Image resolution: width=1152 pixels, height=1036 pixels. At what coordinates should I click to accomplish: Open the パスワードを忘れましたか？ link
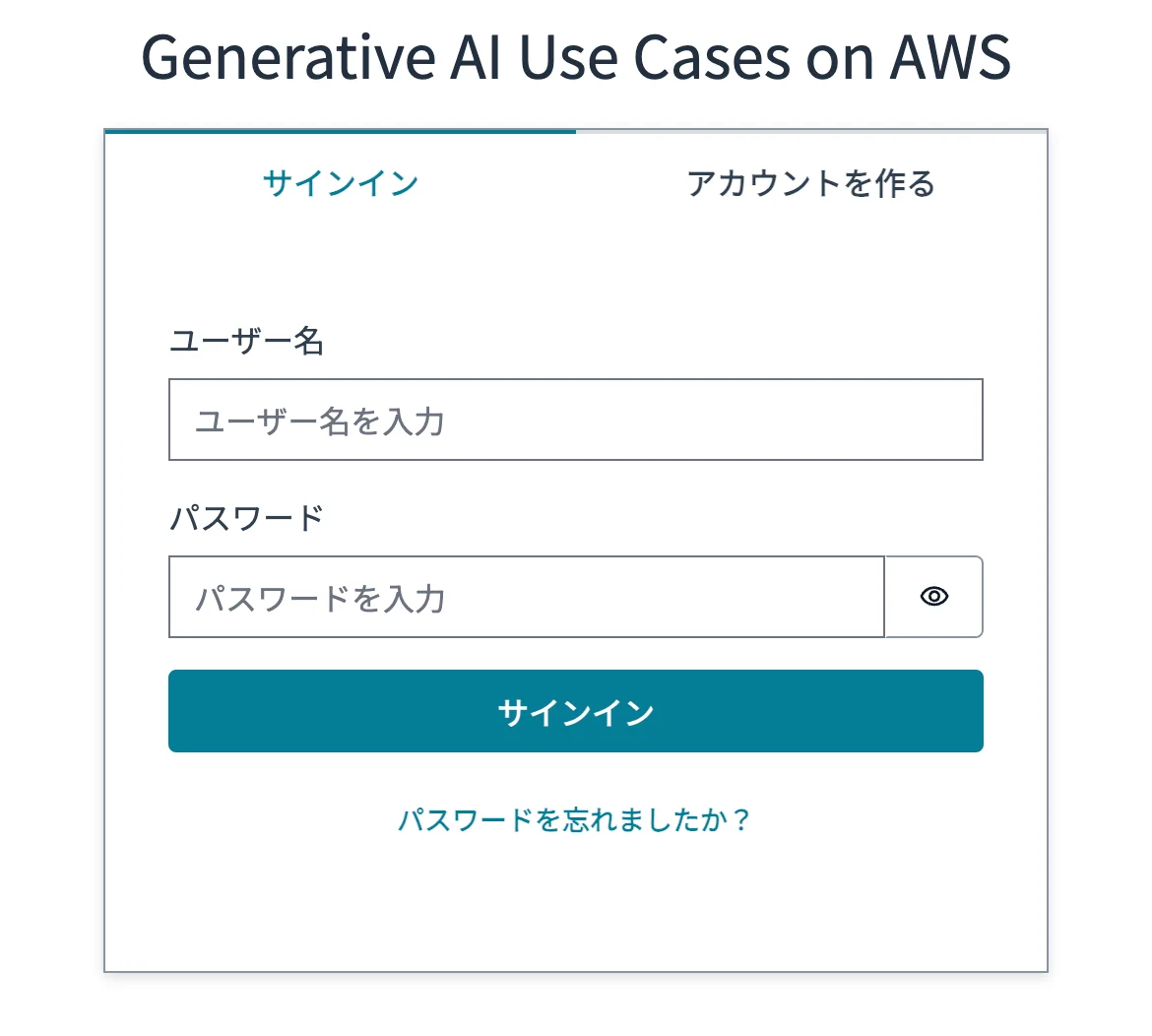coord(575,819)
